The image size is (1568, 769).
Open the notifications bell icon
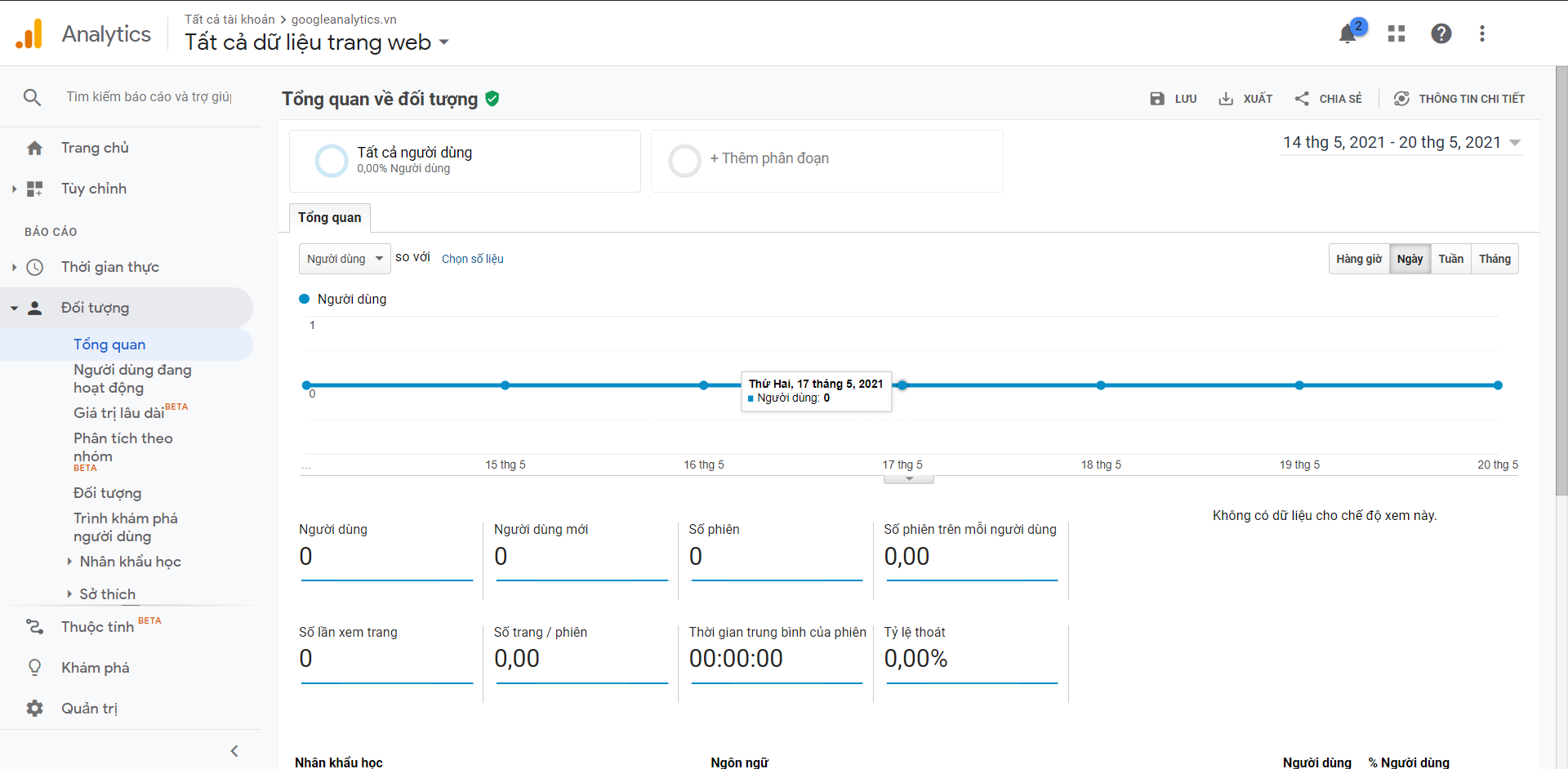click(x=1347, y=33)
